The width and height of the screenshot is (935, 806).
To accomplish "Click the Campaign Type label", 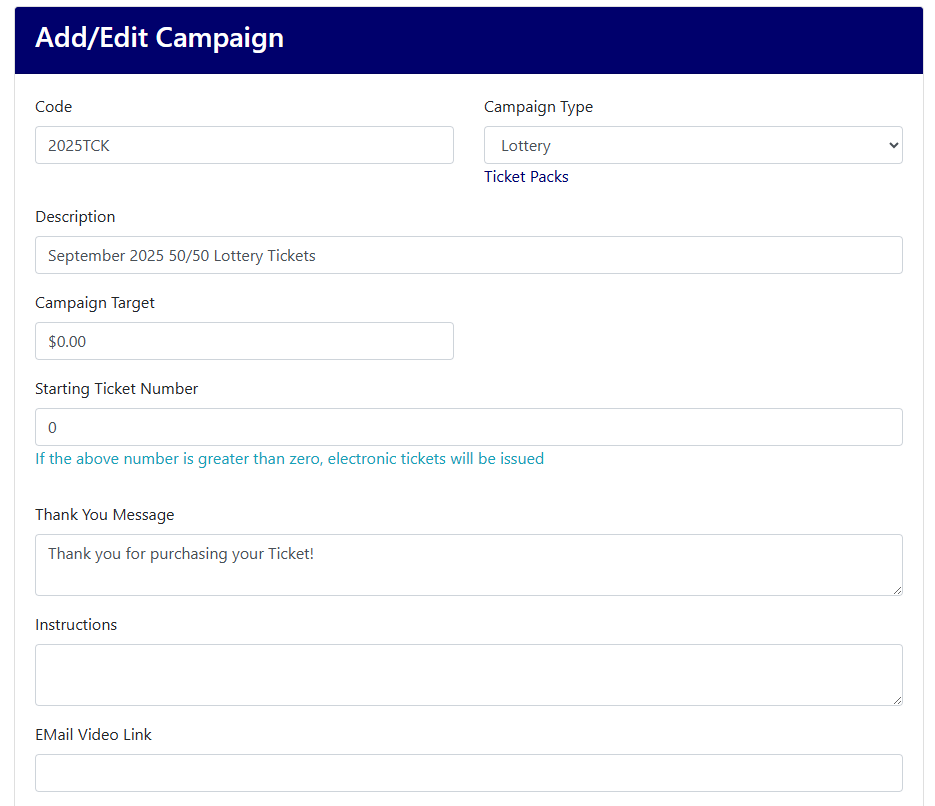I will pos(538,107).
